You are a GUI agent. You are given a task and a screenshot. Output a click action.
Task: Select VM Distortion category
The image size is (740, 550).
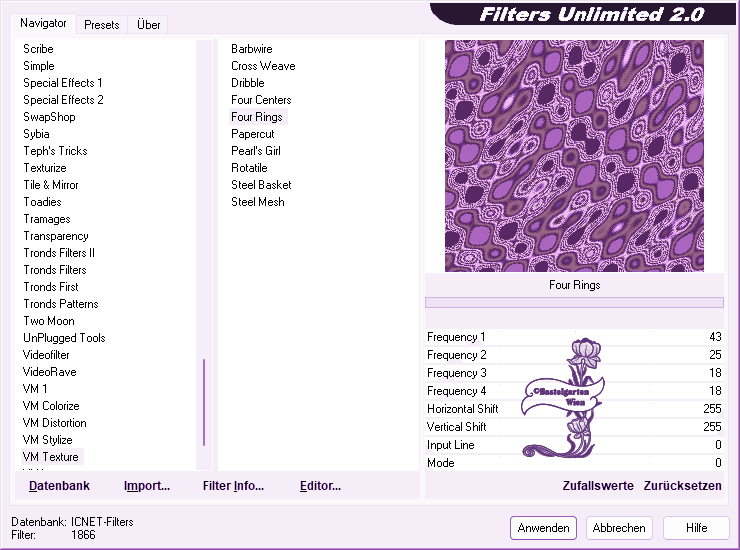coord(55,423)
